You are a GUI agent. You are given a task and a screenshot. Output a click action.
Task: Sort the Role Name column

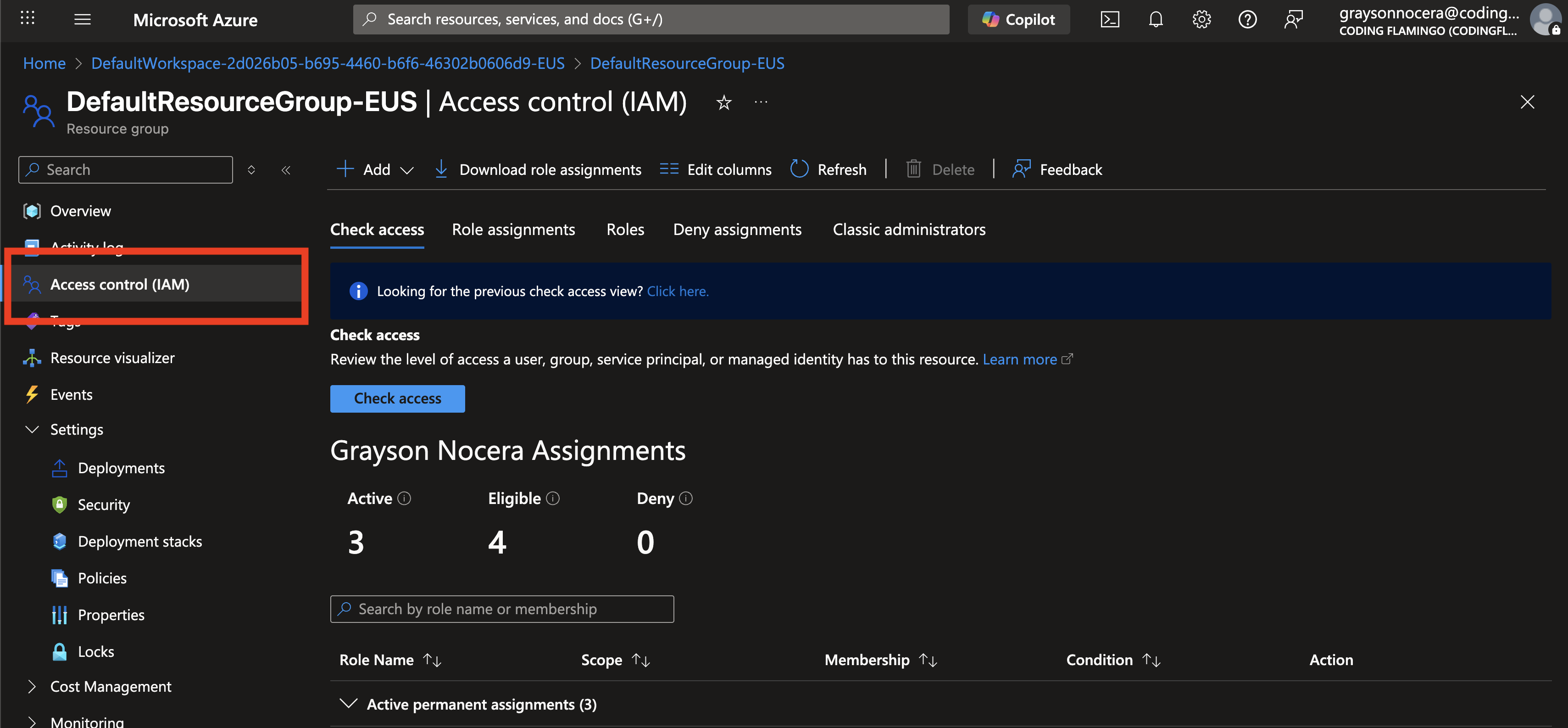click(432, 660)
